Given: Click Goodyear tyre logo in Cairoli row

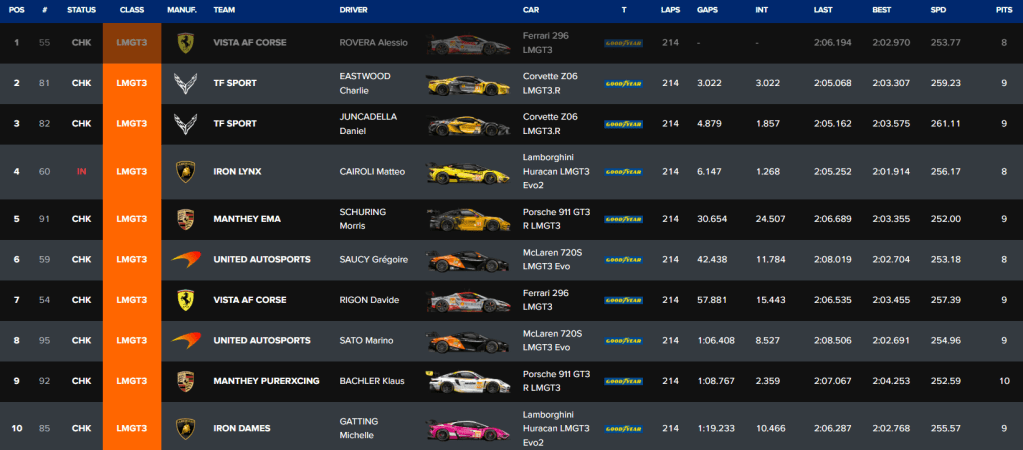Looking at the screenshot, I should pyautogui.click(x=623, y=172).
